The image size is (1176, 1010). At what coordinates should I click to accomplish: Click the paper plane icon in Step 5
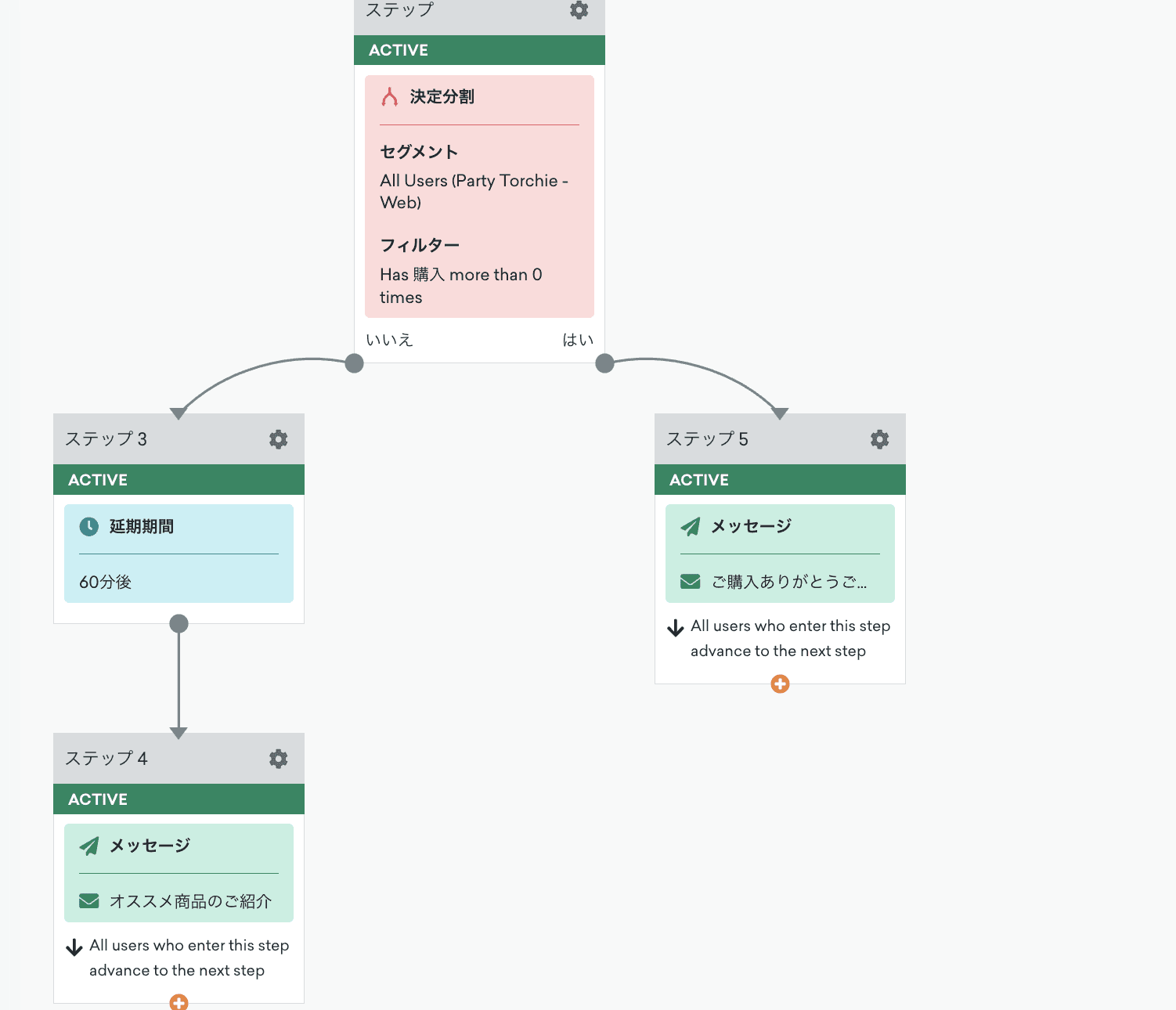[691, 527]
